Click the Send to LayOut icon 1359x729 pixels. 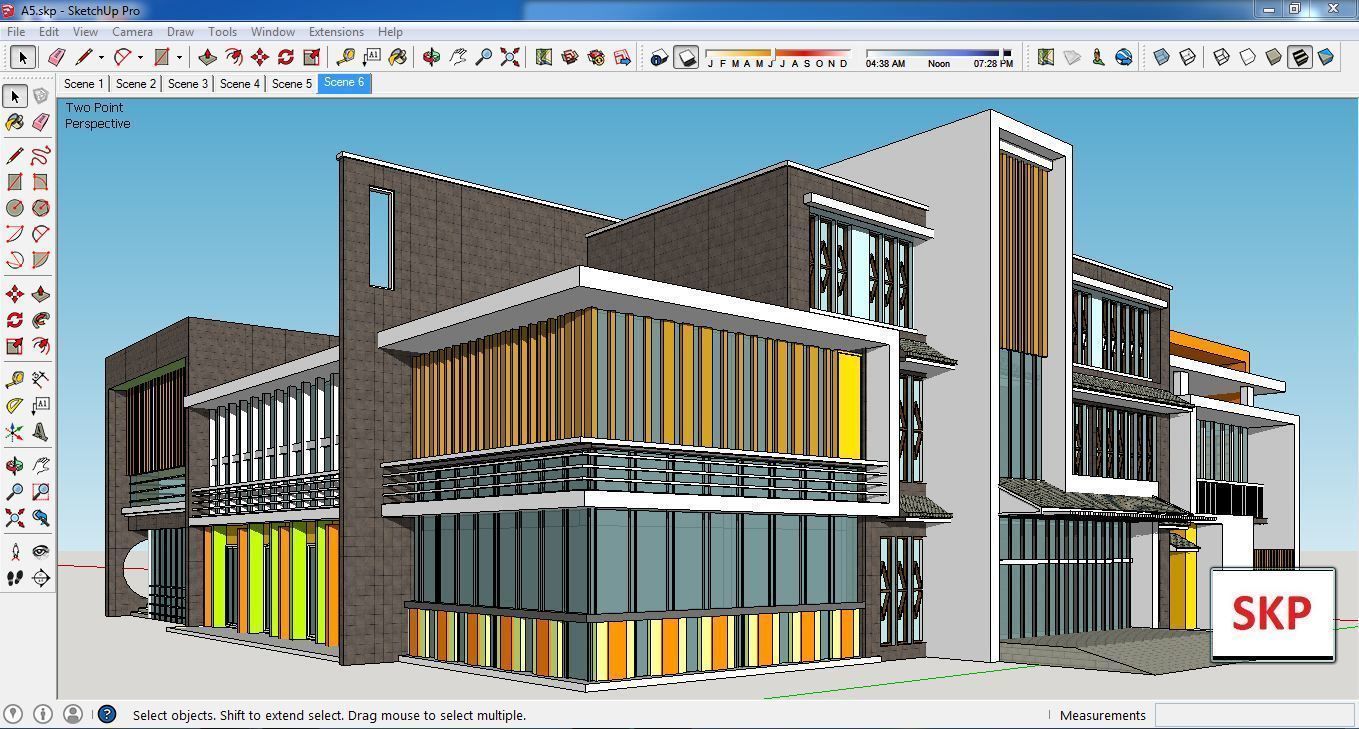click(x=622, y=57)
